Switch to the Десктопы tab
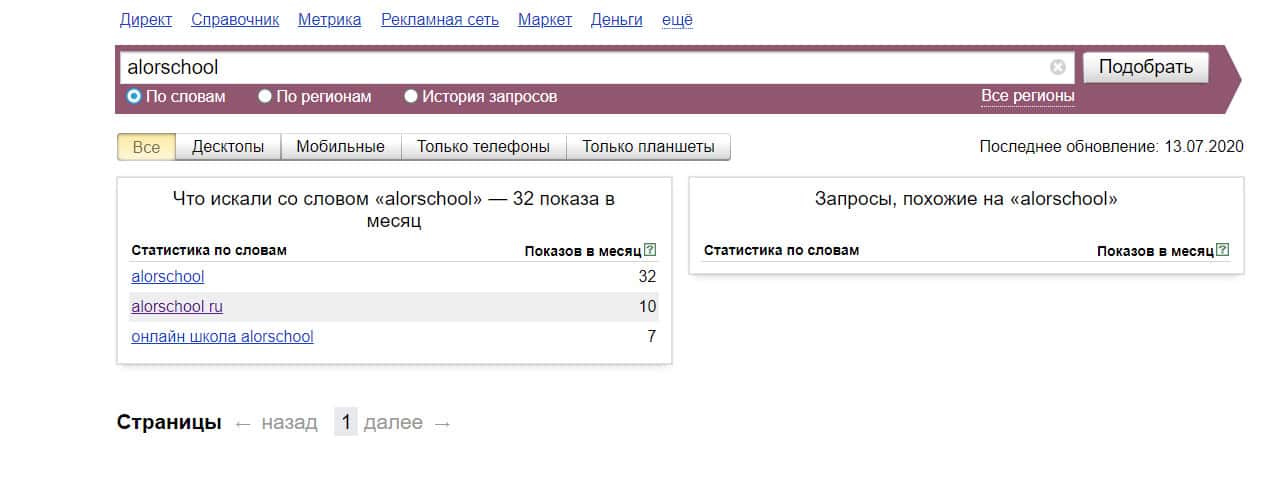The image size is (1271, 496). 228,146
